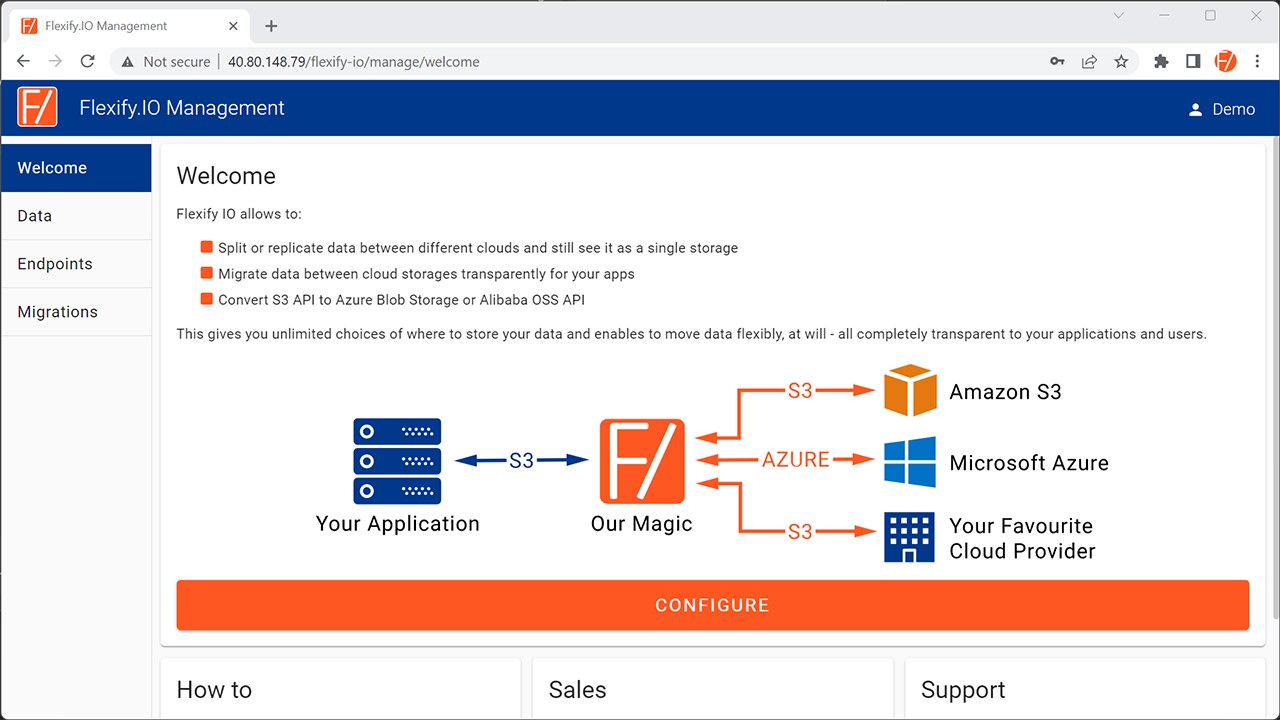Click the Flexify browser profile avatar

(1225, 61)
